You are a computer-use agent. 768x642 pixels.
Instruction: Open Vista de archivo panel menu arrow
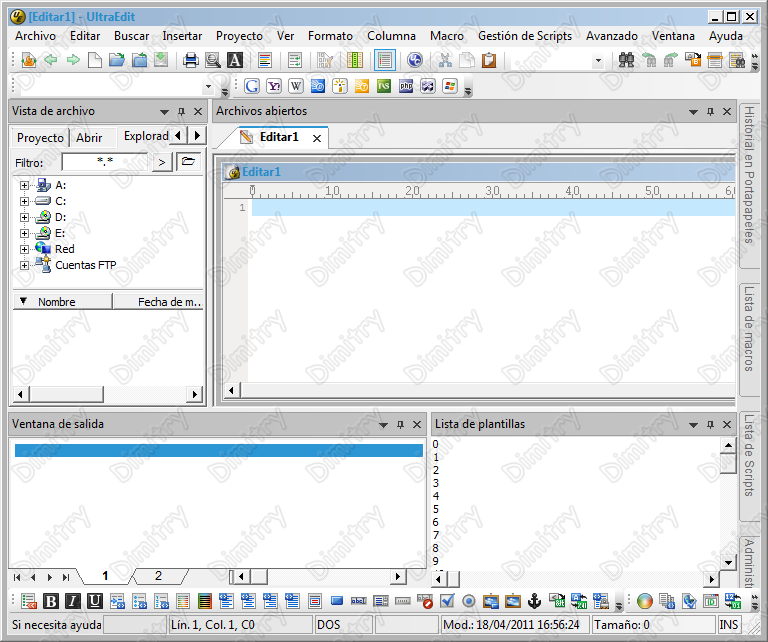click(165, 112)
